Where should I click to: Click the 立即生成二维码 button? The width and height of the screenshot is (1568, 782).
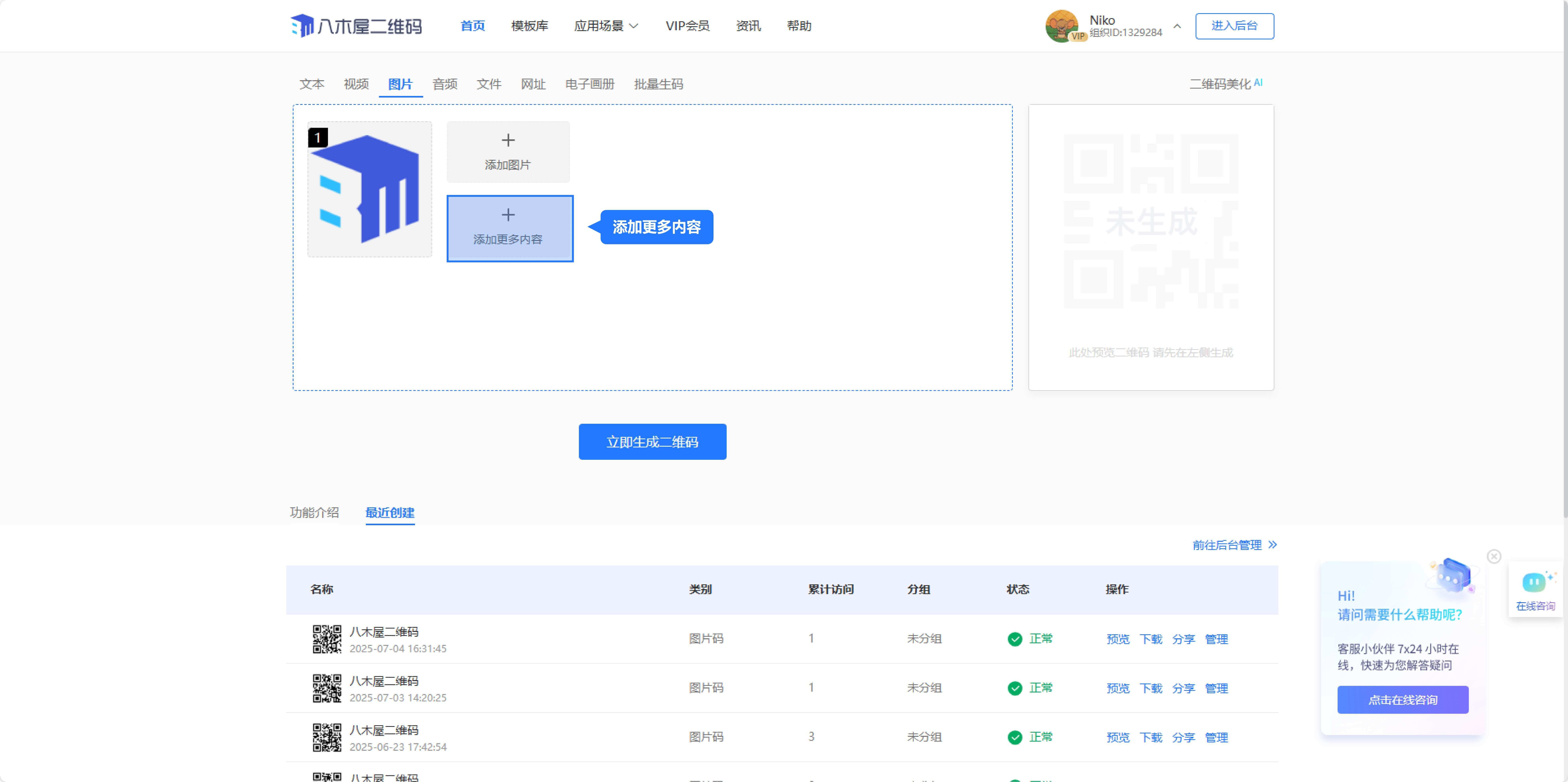652,442
